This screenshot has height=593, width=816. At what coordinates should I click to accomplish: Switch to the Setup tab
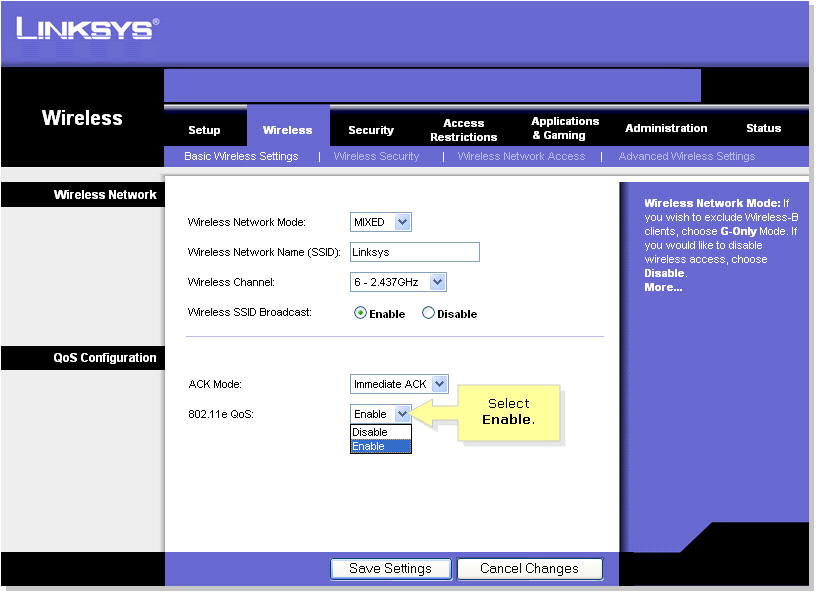pos(204,130)
